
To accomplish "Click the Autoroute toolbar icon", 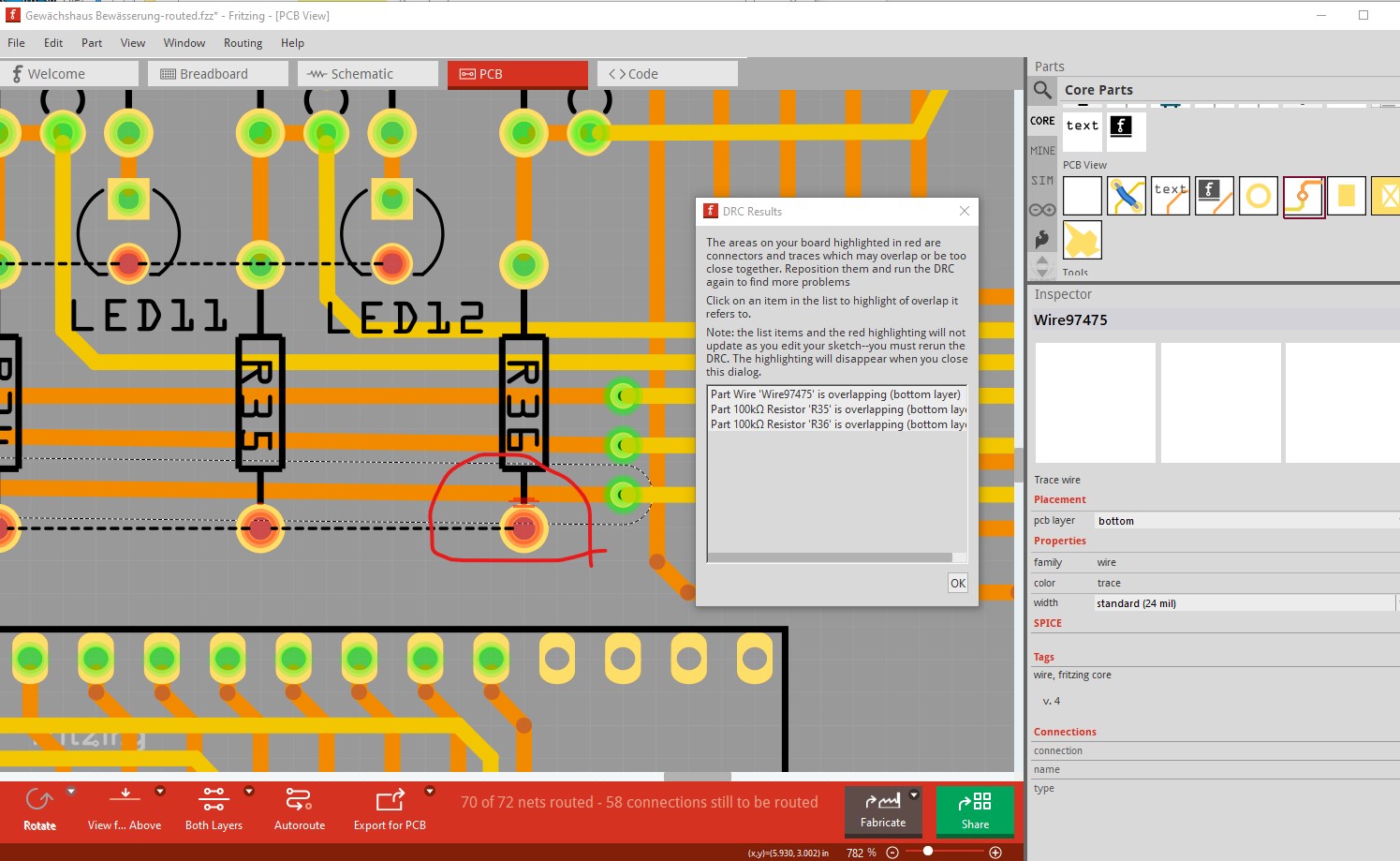I will [x=299, y=799].
